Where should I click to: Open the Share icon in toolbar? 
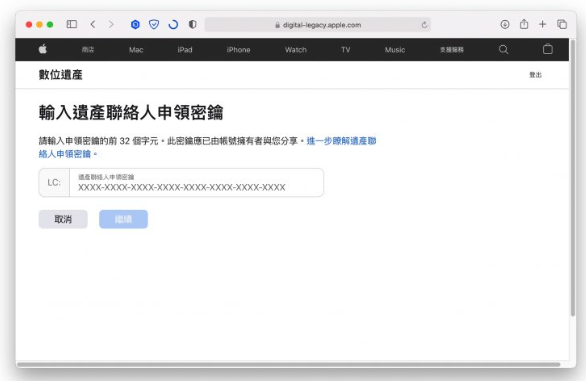[x=524, y=24]
